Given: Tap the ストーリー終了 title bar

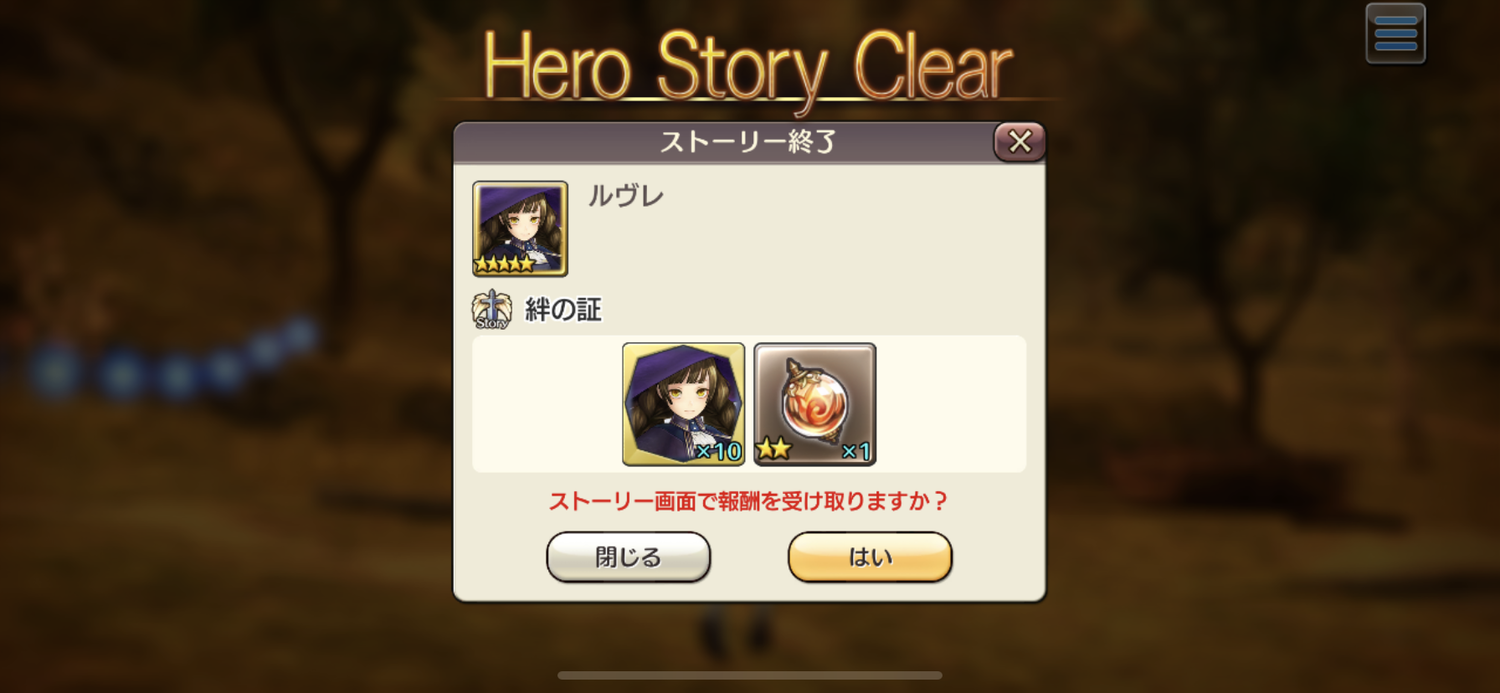Looking at the screenshot, I should (748, 143).
